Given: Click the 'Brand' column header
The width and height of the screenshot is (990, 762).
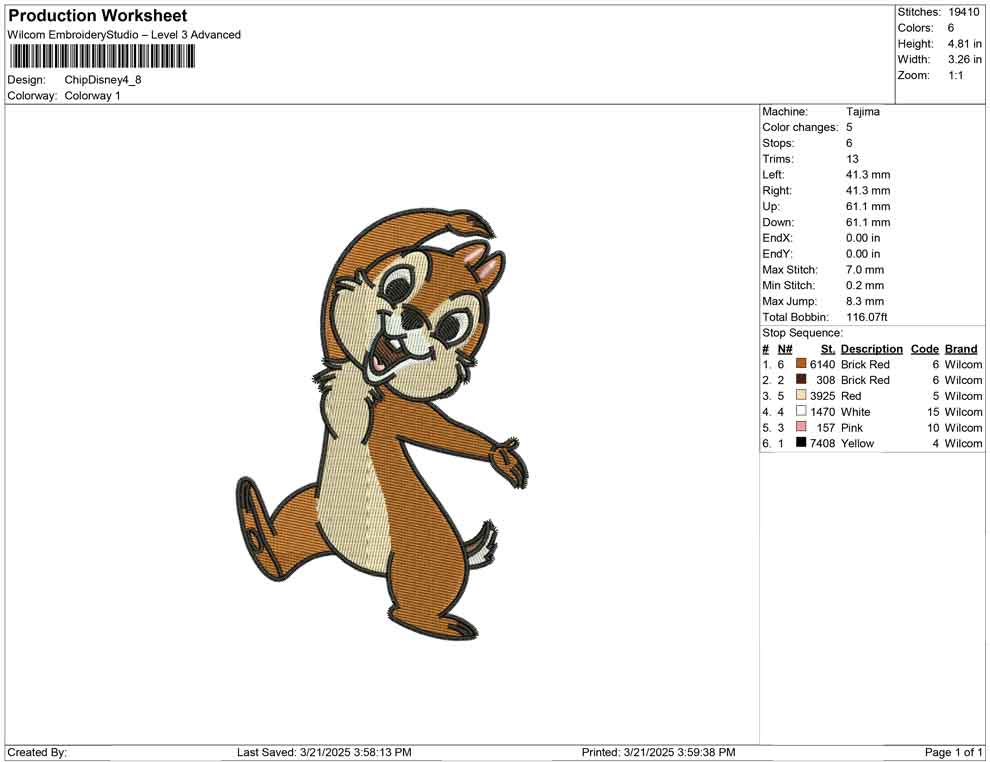Looking at the screenshot, I should point(961,348).
